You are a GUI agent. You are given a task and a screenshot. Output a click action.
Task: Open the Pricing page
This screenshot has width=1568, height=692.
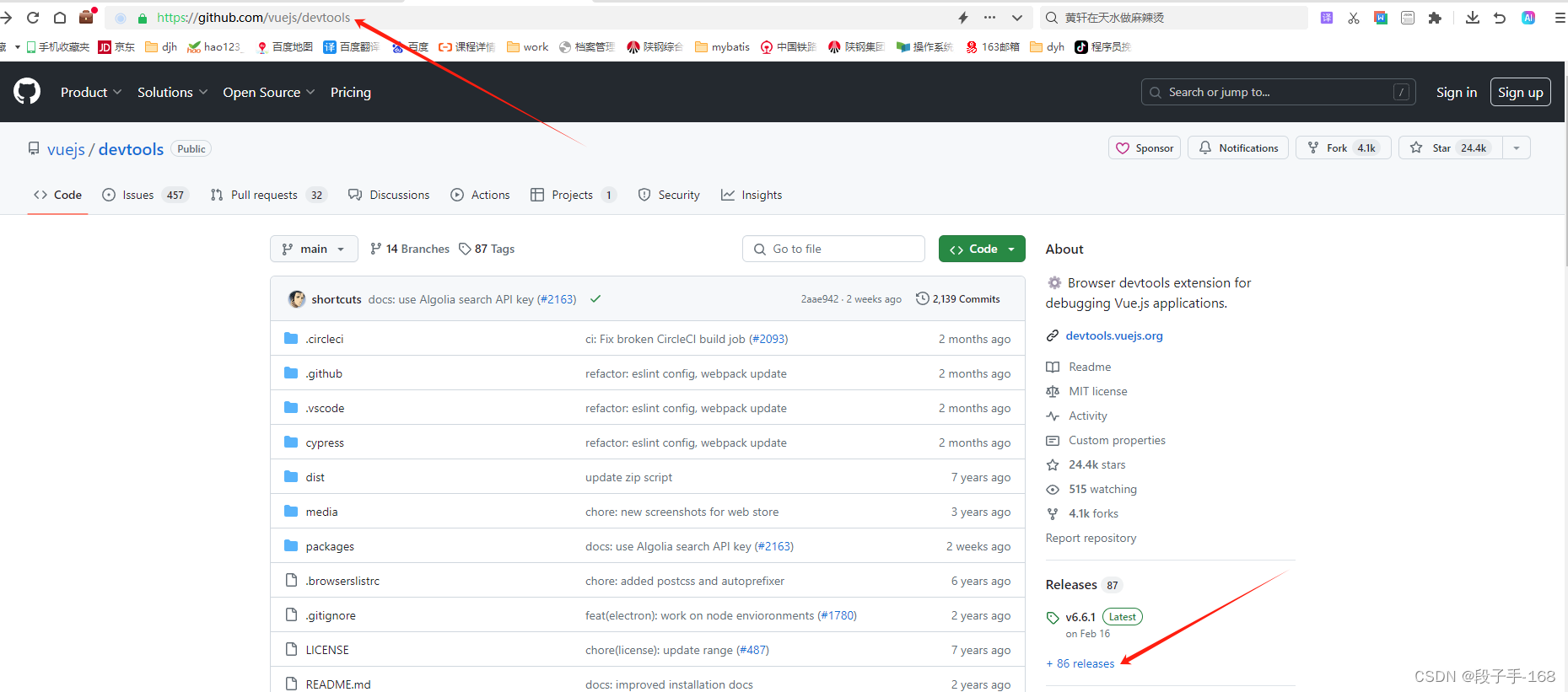[351, 92]
